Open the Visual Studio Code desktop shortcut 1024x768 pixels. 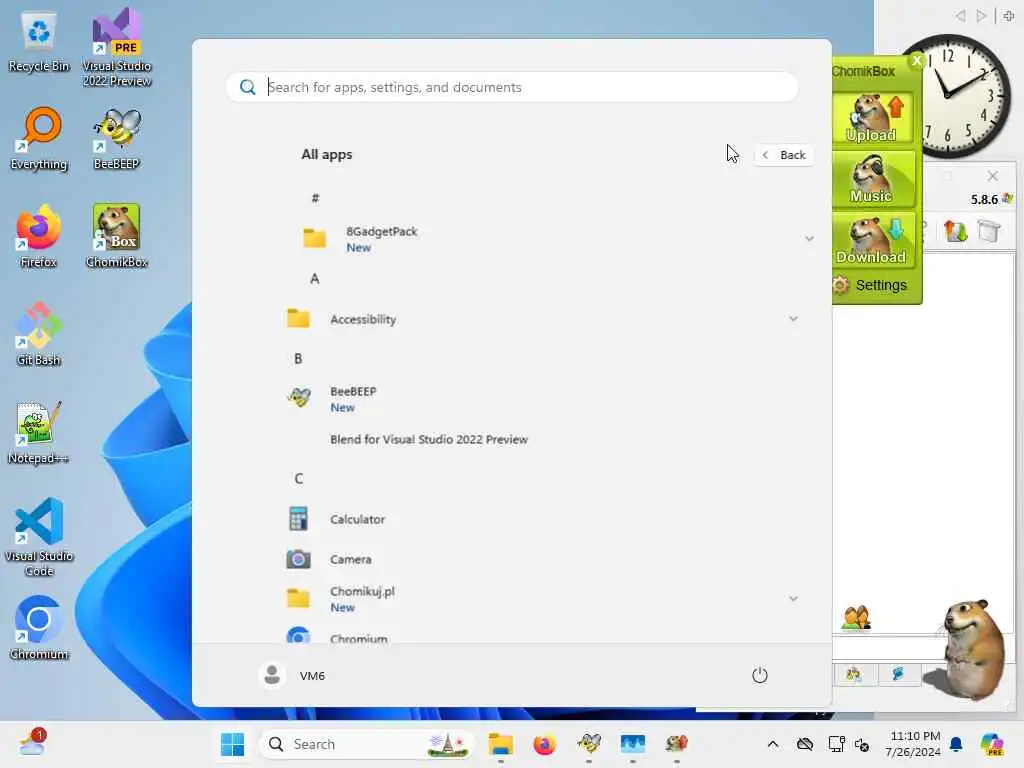[39, 537]
